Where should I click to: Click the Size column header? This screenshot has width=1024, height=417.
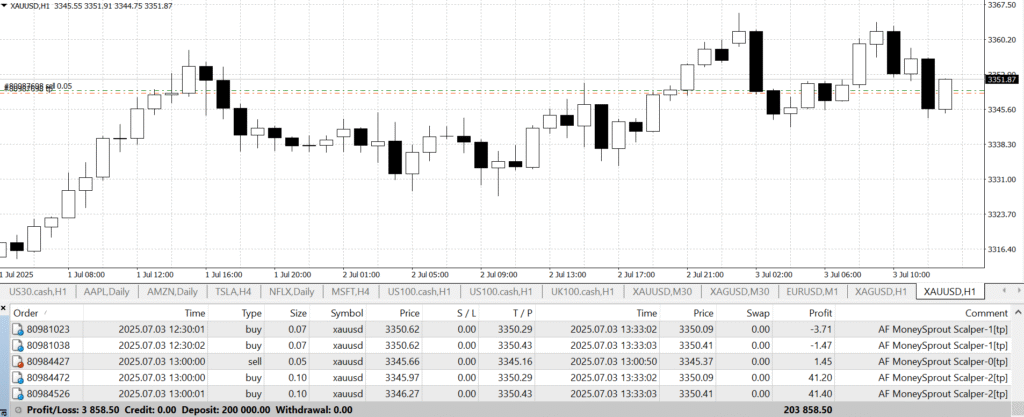click(298, 311)
